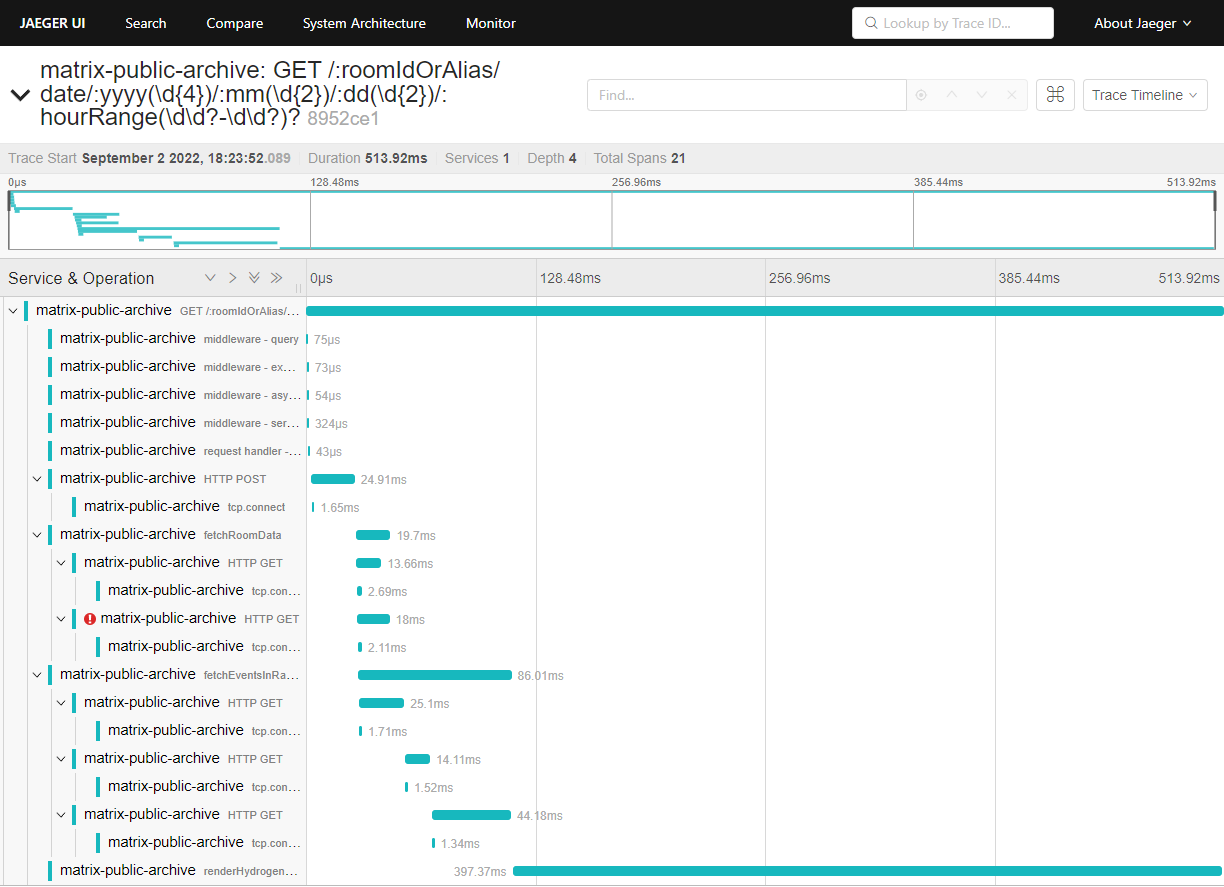Collapse HTTP GET 25.1ms span chevron
Viewport: 1224px width, 887px height.
61,703
